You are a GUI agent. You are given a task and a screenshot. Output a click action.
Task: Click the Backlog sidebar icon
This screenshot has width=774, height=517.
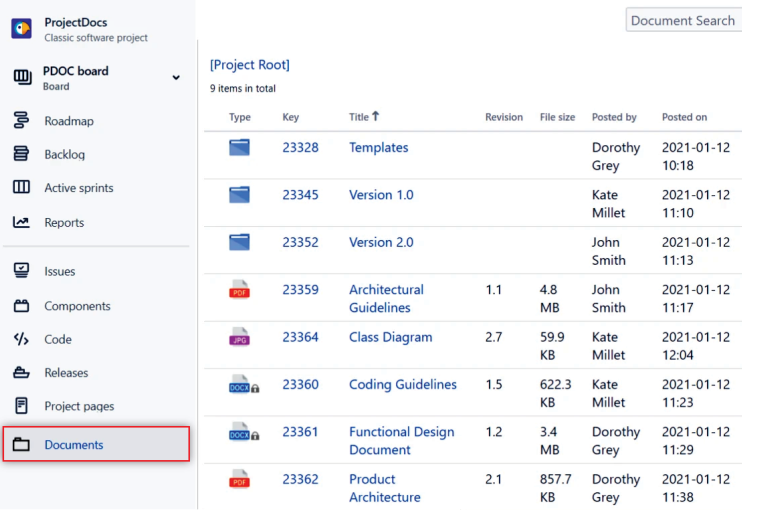pos(21,154)
